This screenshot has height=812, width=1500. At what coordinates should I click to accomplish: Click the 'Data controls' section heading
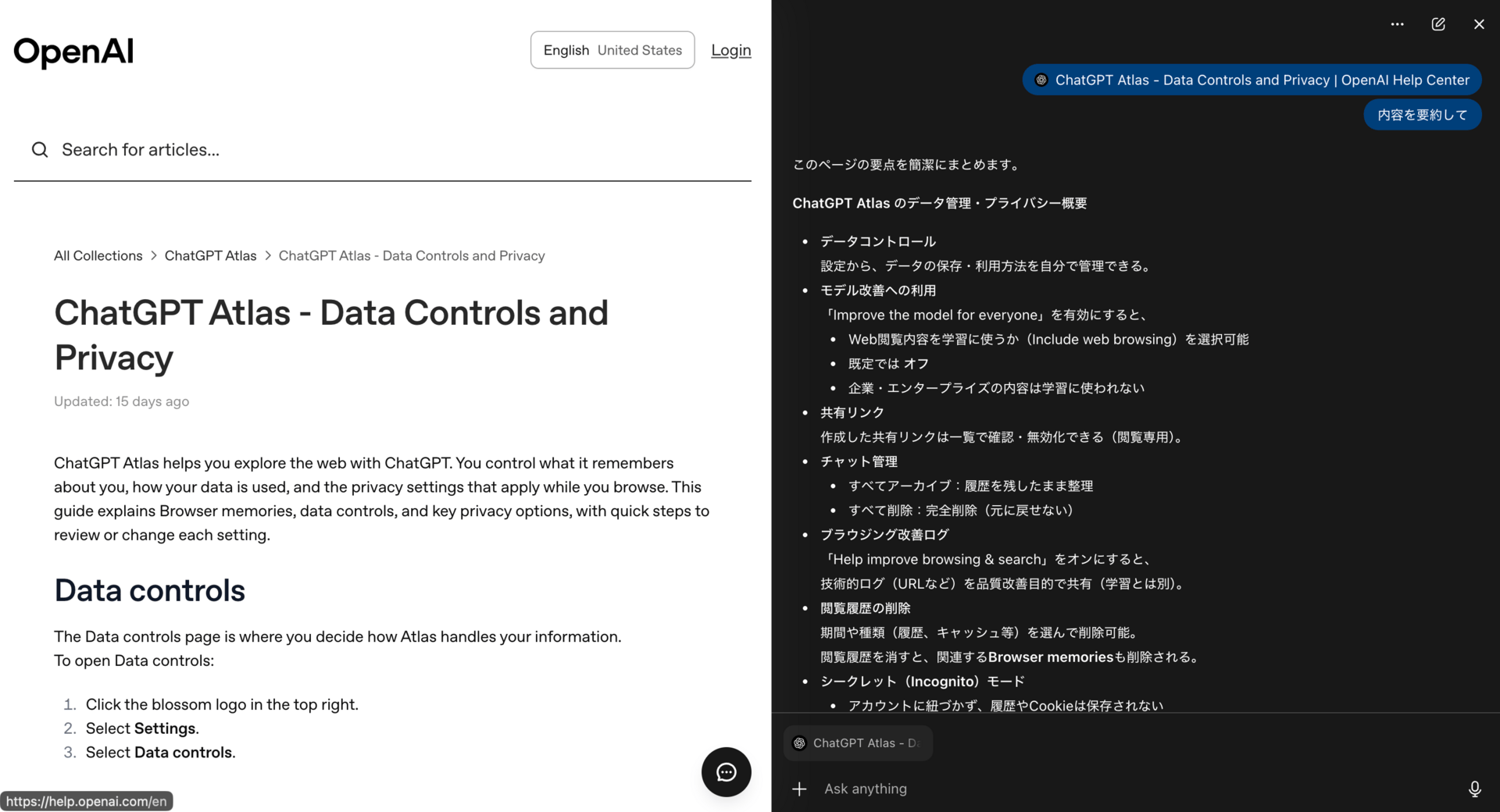[150, 591]
